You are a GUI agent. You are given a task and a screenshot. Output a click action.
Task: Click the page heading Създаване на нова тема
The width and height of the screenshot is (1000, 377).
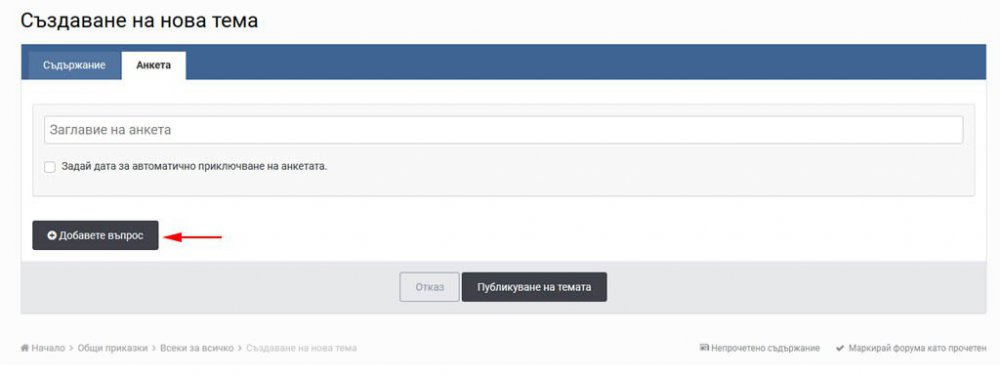coord(139,20)
